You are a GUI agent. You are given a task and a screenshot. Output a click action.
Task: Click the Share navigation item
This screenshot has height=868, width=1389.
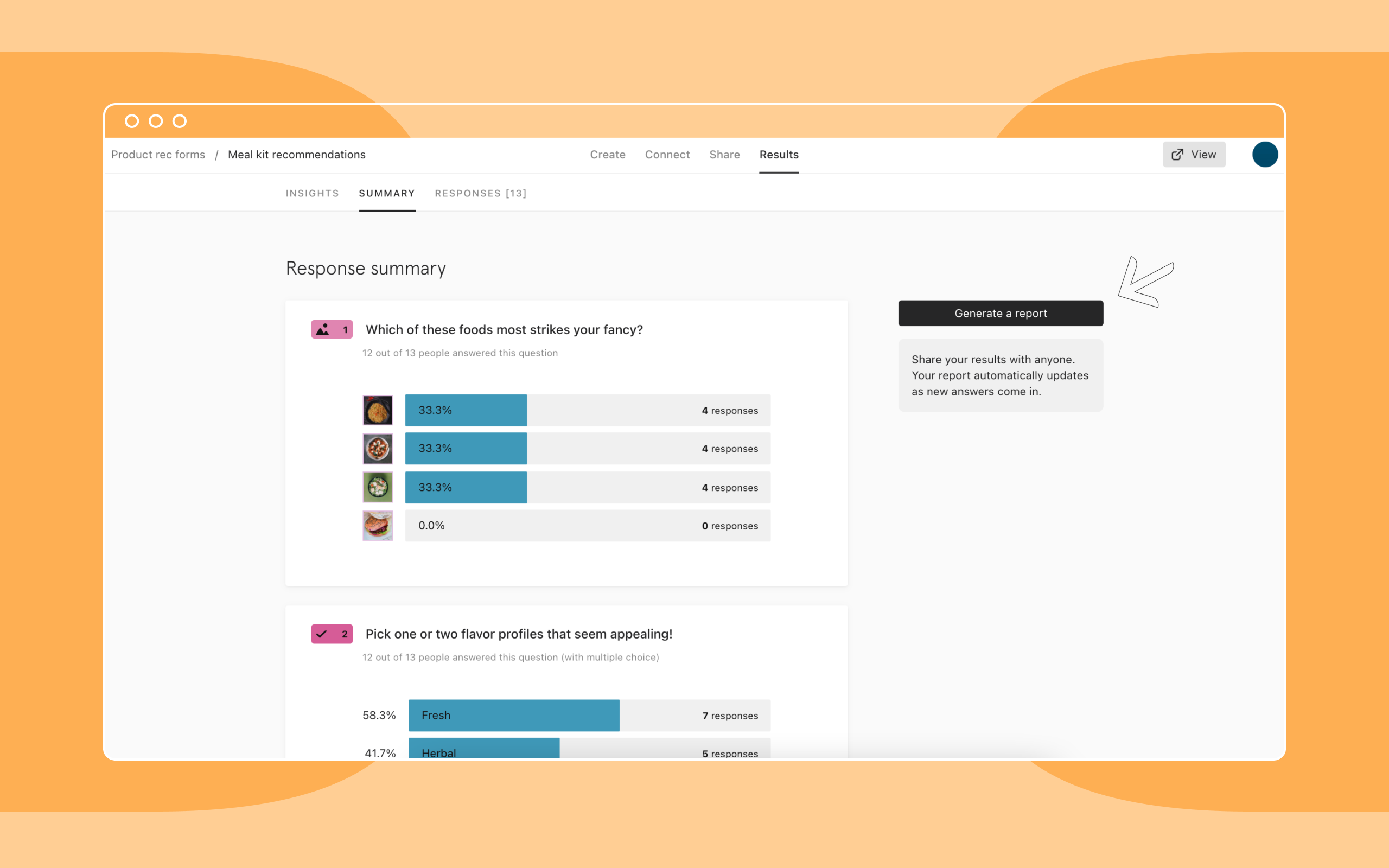[x=725, y=154]
